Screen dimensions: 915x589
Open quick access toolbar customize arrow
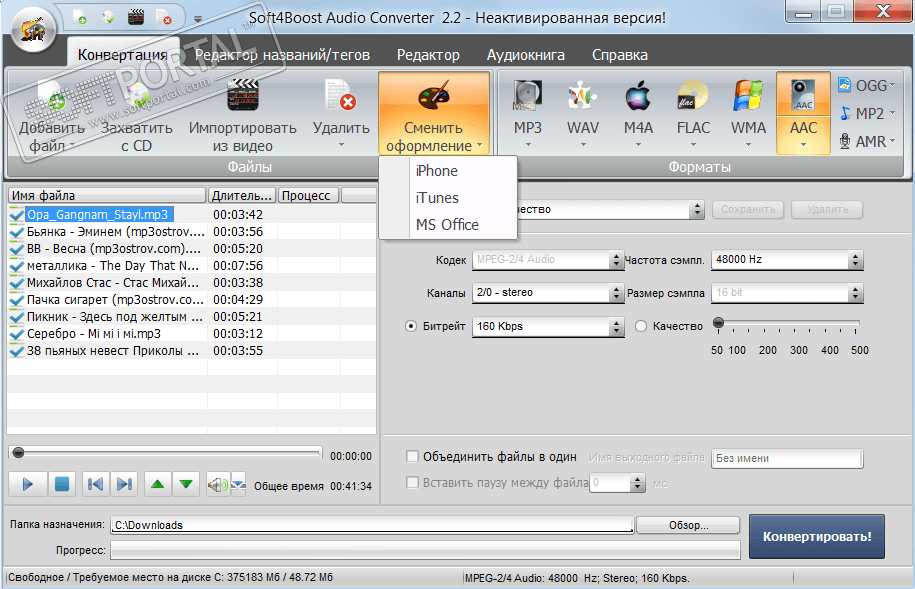(x=198, y=19)
